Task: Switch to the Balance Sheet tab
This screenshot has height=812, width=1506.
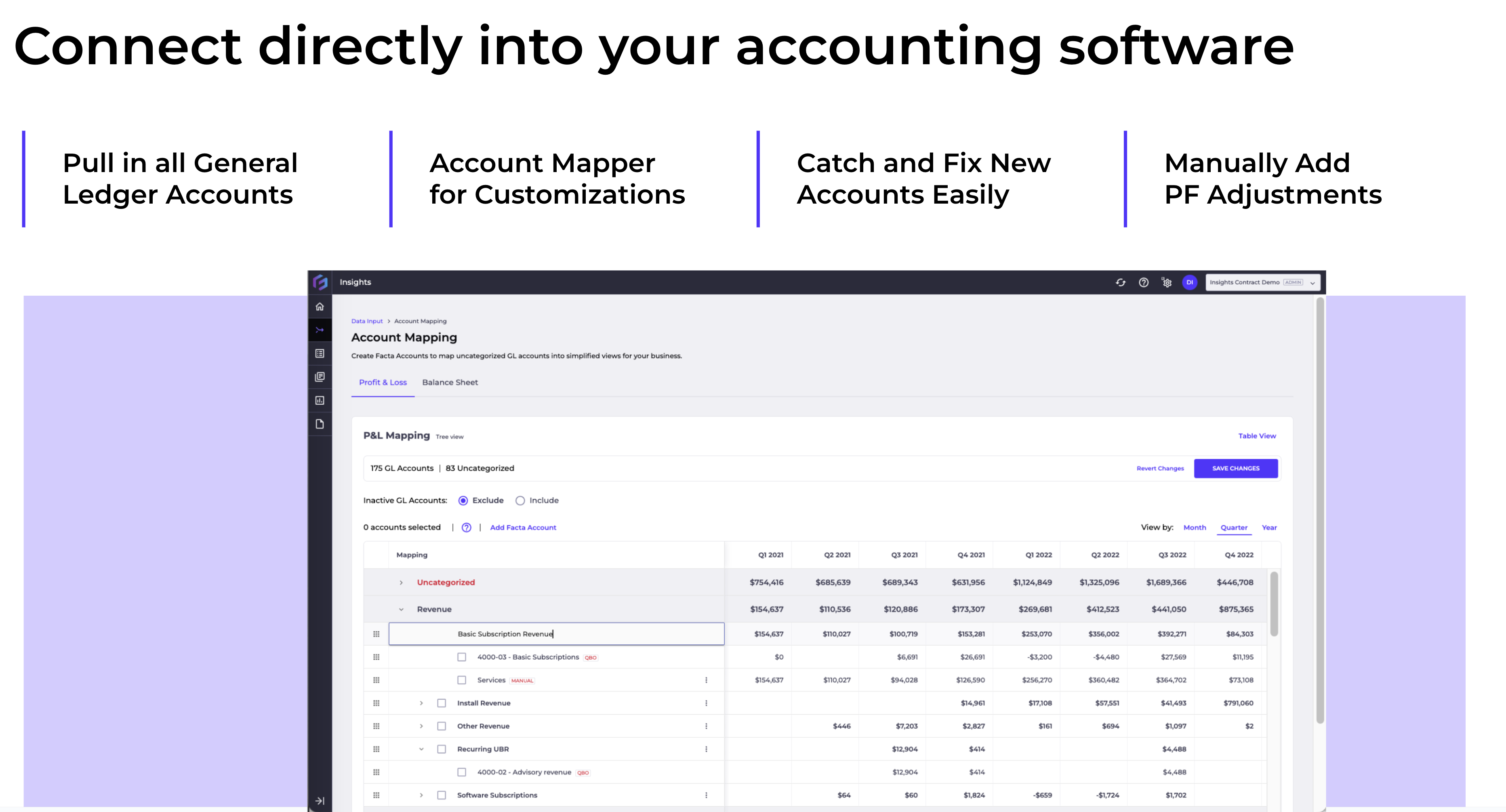Action: [x=450, y=382]
